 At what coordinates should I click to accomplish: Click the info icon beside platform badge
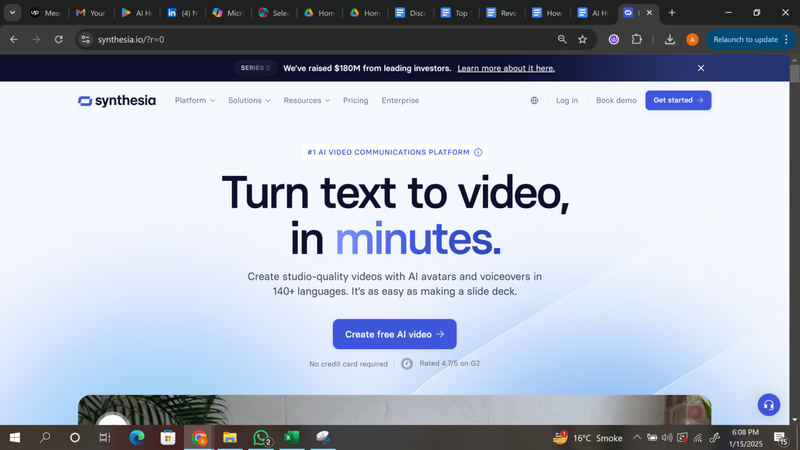[478, 153]
